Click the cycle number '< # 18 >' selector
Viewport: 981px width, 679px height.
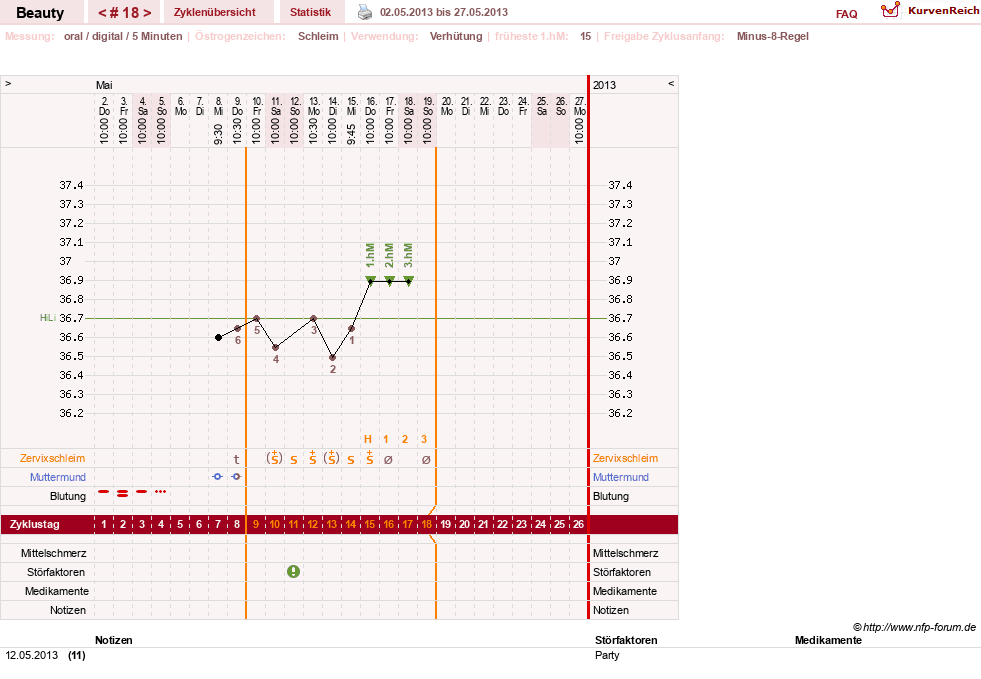[x=125, y=13]
